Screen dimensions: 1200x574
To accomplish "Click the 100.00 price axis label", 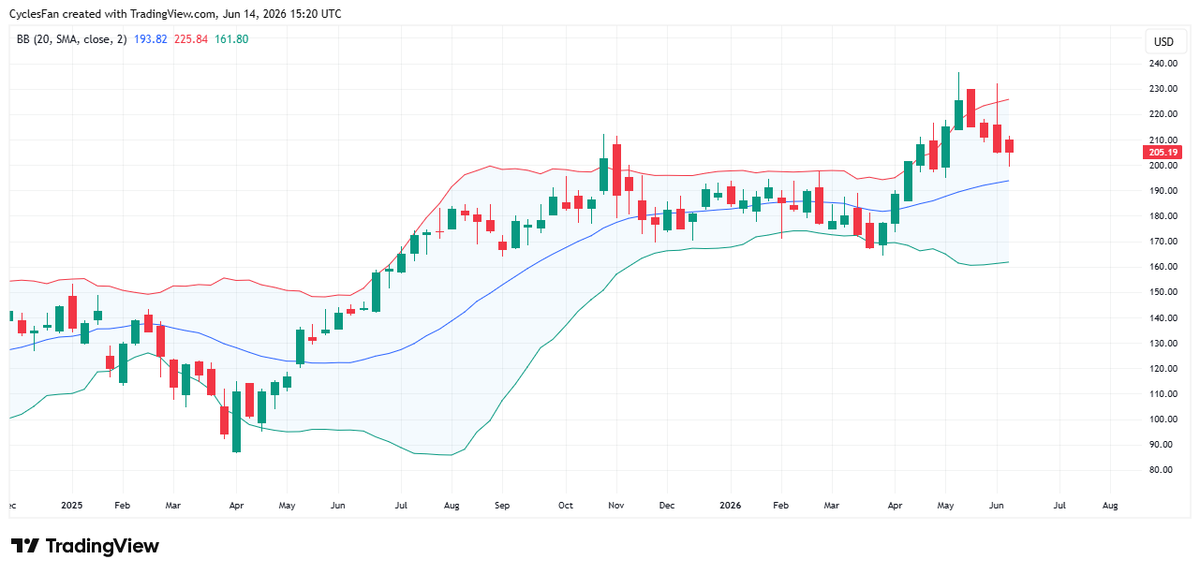I will pos(1163,419).
